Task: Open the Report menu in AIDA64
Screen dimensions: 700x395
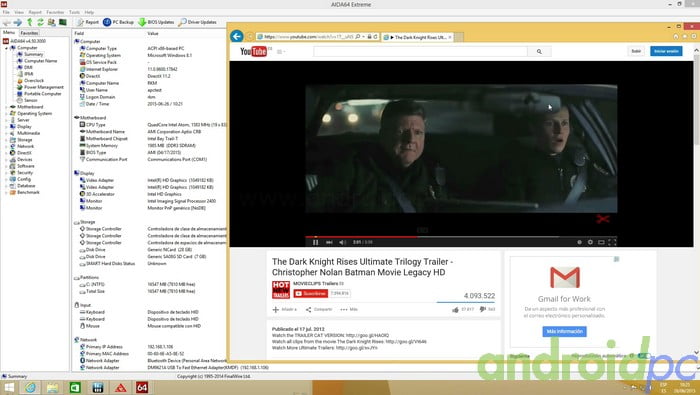Action: point(35,12)
